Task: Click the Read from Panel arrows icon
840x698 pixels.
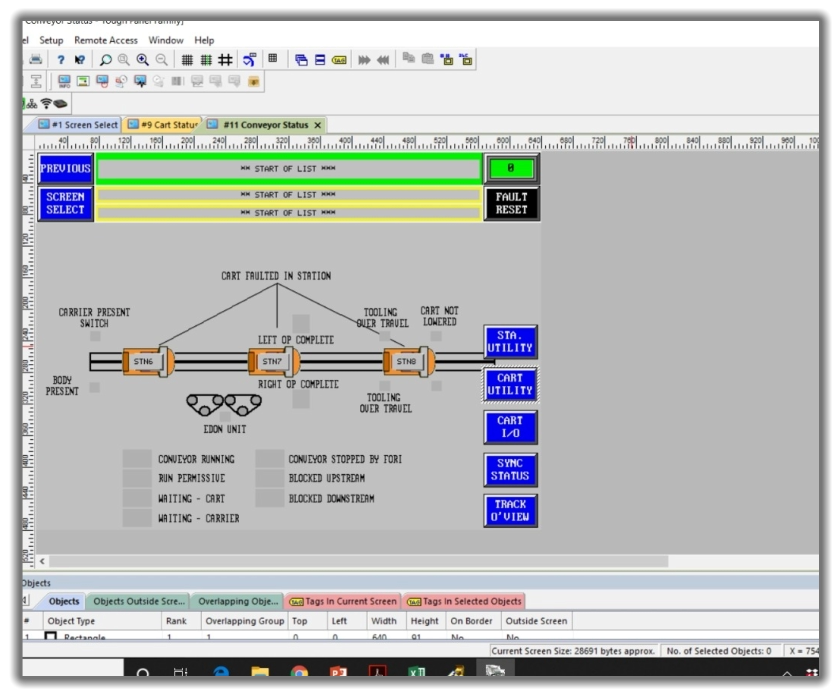Action: coord(381,58)
